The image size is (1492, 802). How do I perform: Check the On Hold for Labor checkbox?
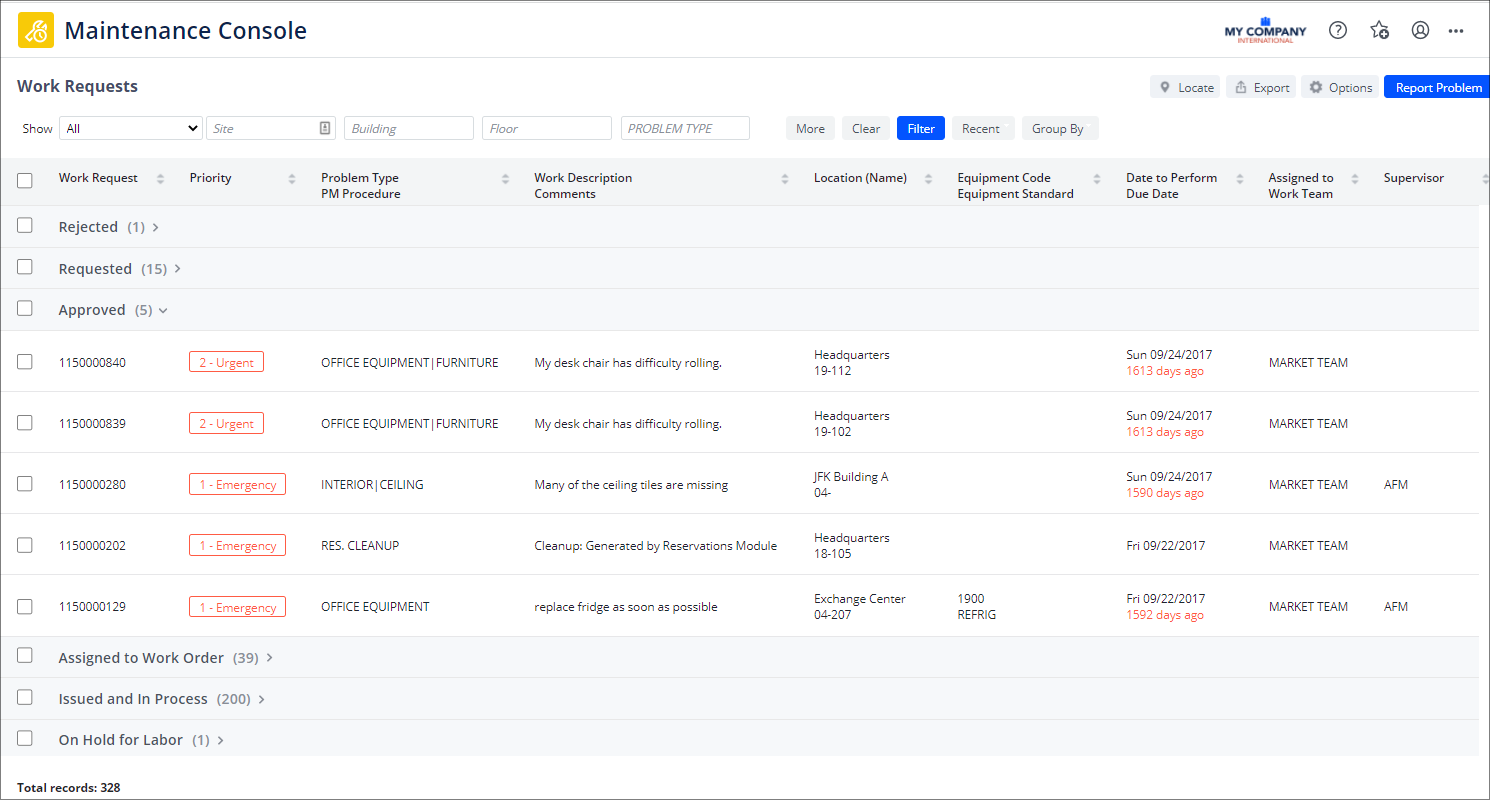pyautogui.click(x=25, y=738)
